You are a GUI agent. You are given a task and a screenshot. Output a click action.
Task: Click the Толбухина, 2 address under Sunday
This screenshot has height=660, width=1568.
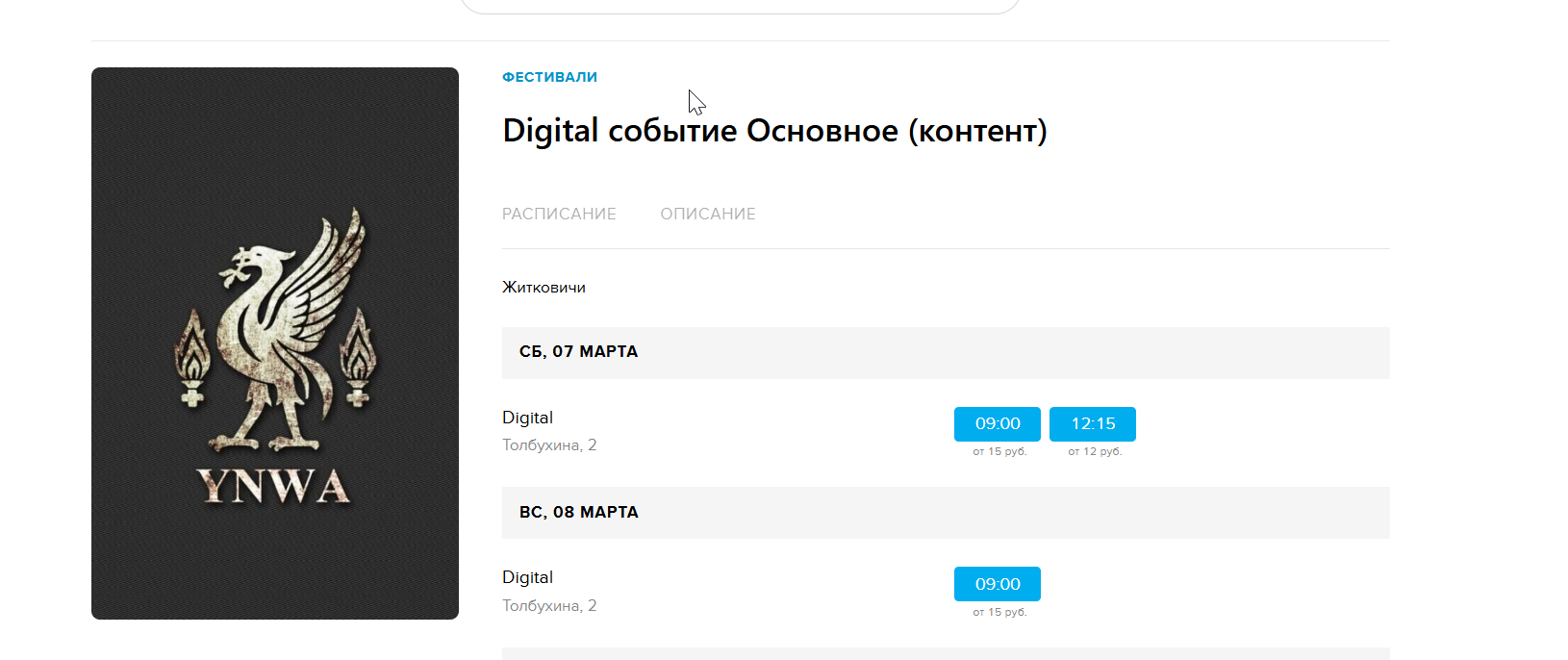pos(549,606)
